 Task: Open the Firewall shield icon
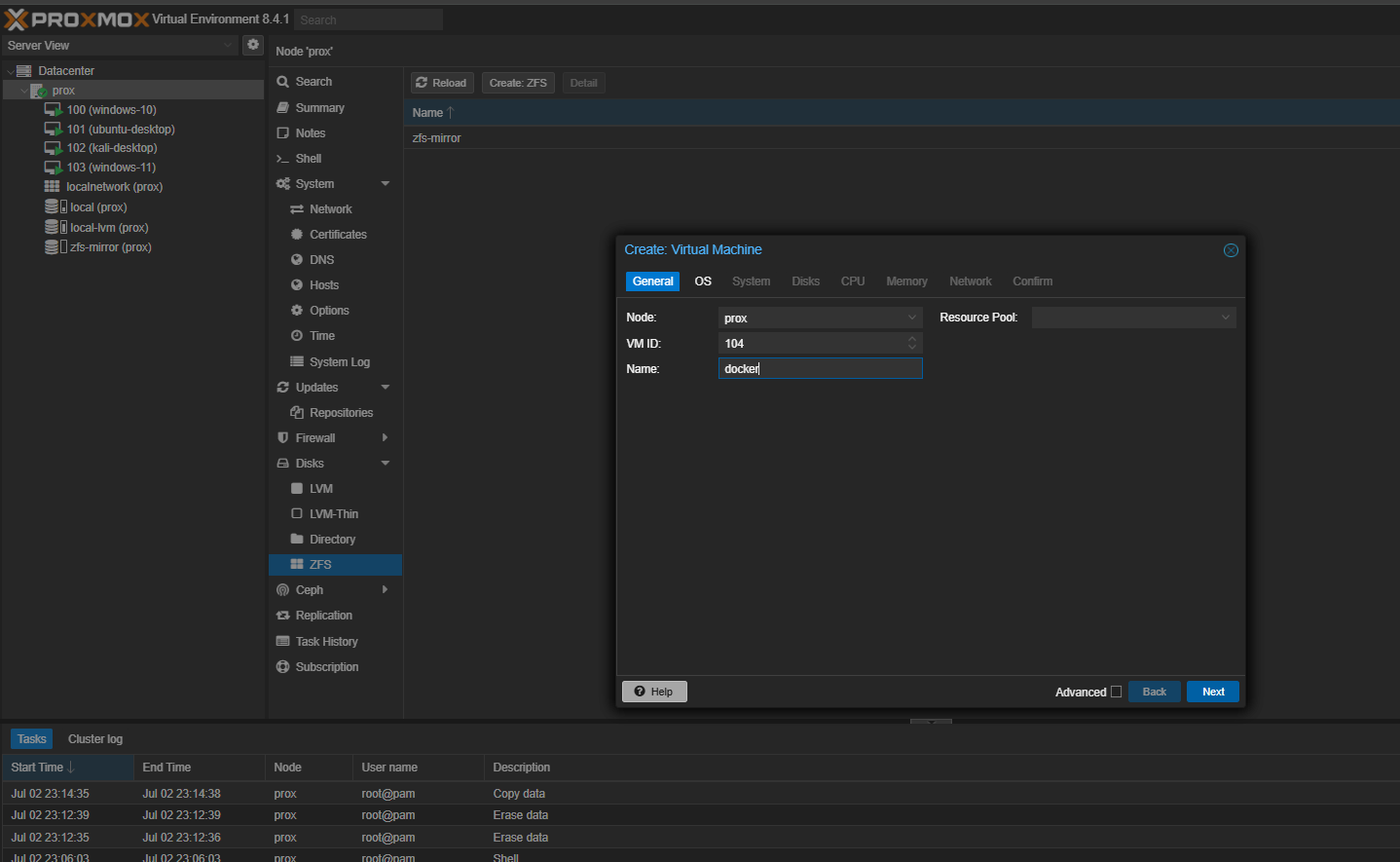(282, 438)
